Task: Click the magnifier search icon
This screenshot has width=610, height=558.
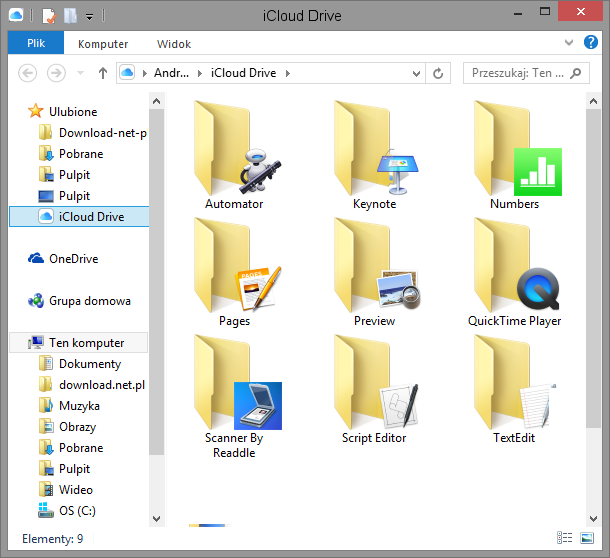Action: tap(575, 73)
